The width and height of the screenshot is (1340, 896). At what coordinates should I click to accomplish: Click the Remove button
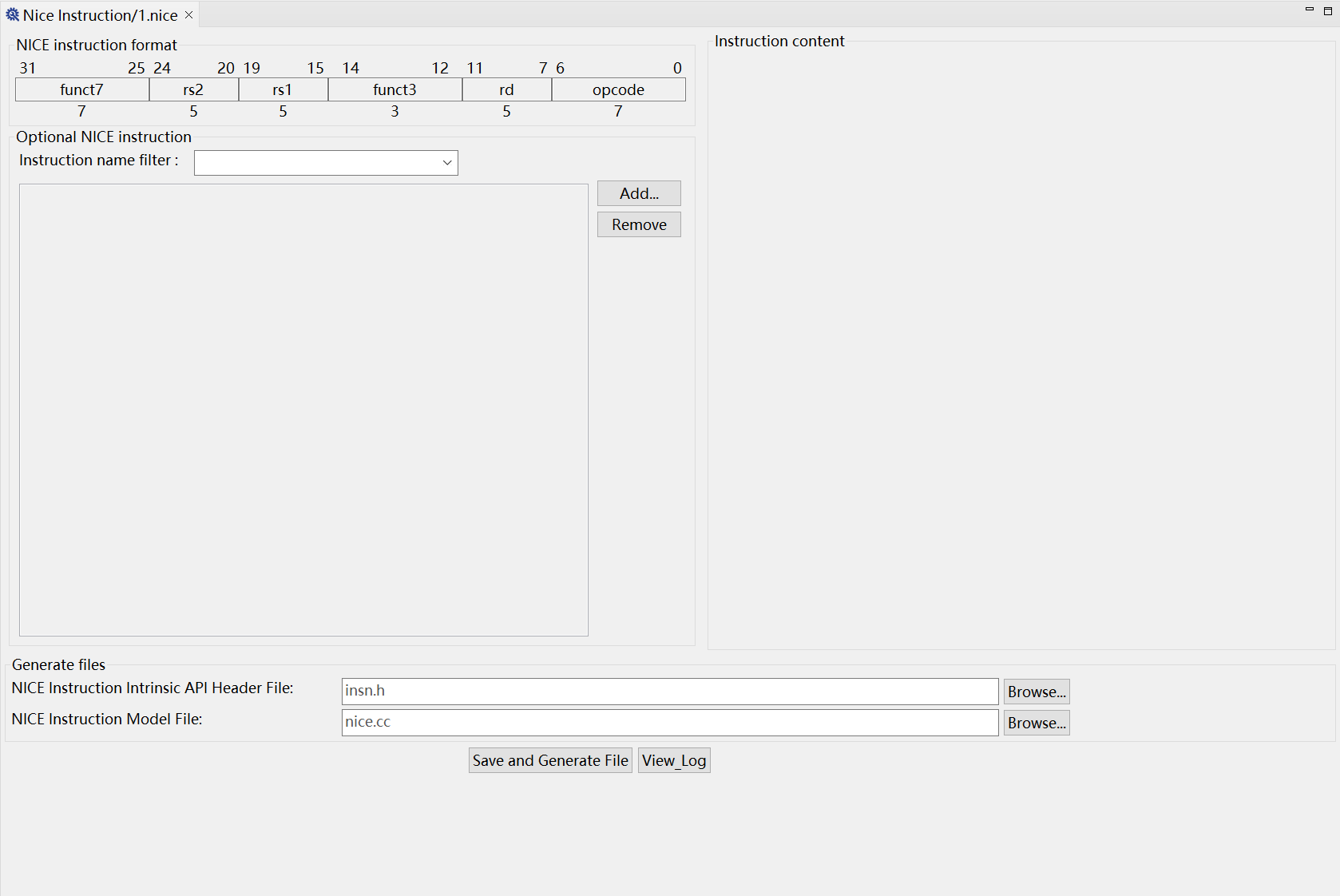(x=639, y=224)
